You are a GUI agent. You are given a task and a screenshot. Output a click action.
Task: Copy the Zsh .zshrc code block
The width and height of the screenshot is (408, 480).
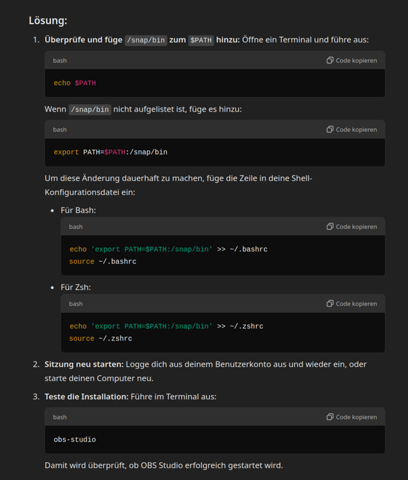(x=352, y=304)
